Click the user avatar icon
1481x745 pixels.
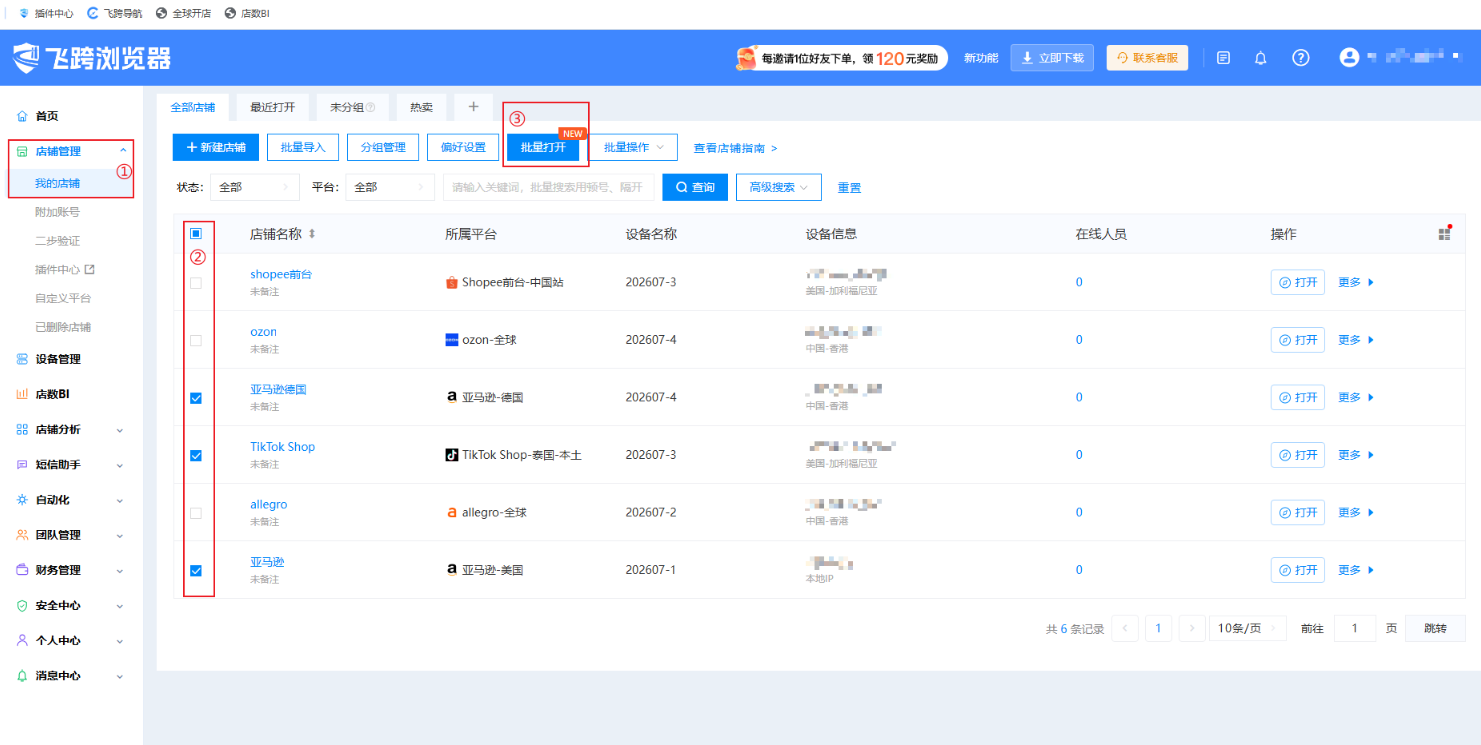(1349, 58)
